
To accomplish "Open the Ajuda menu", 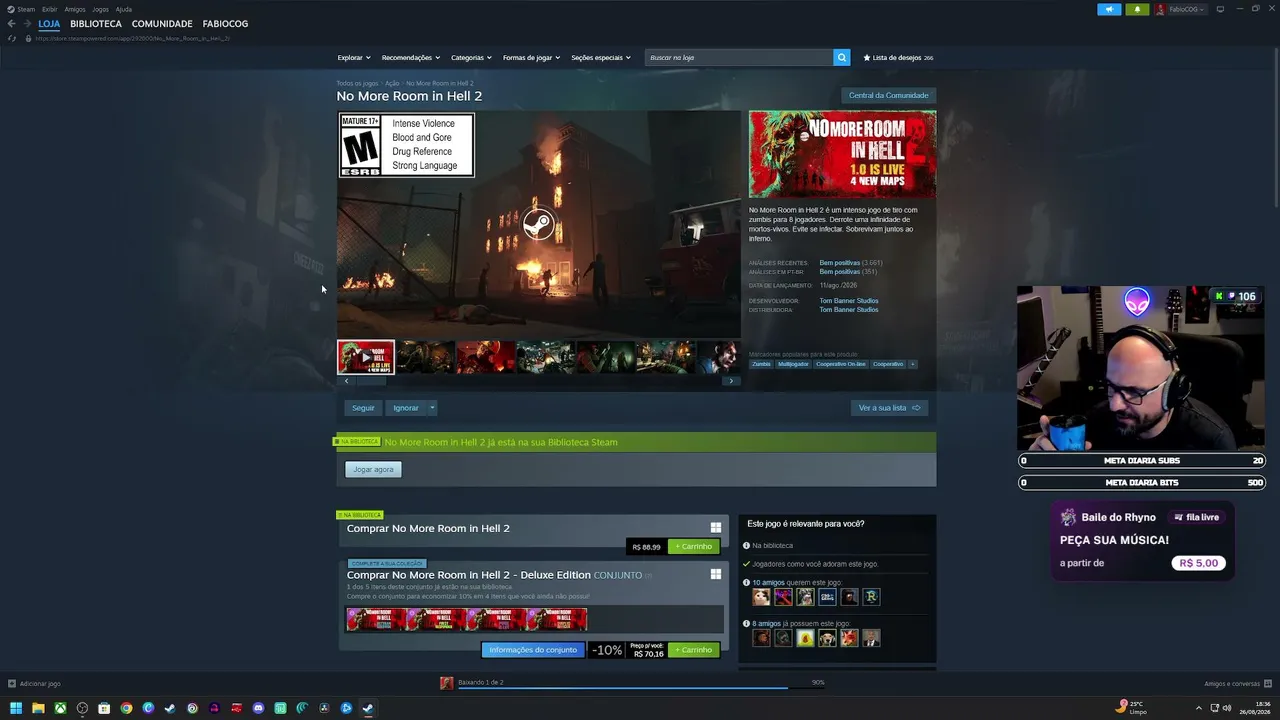I will pos(124,9).
